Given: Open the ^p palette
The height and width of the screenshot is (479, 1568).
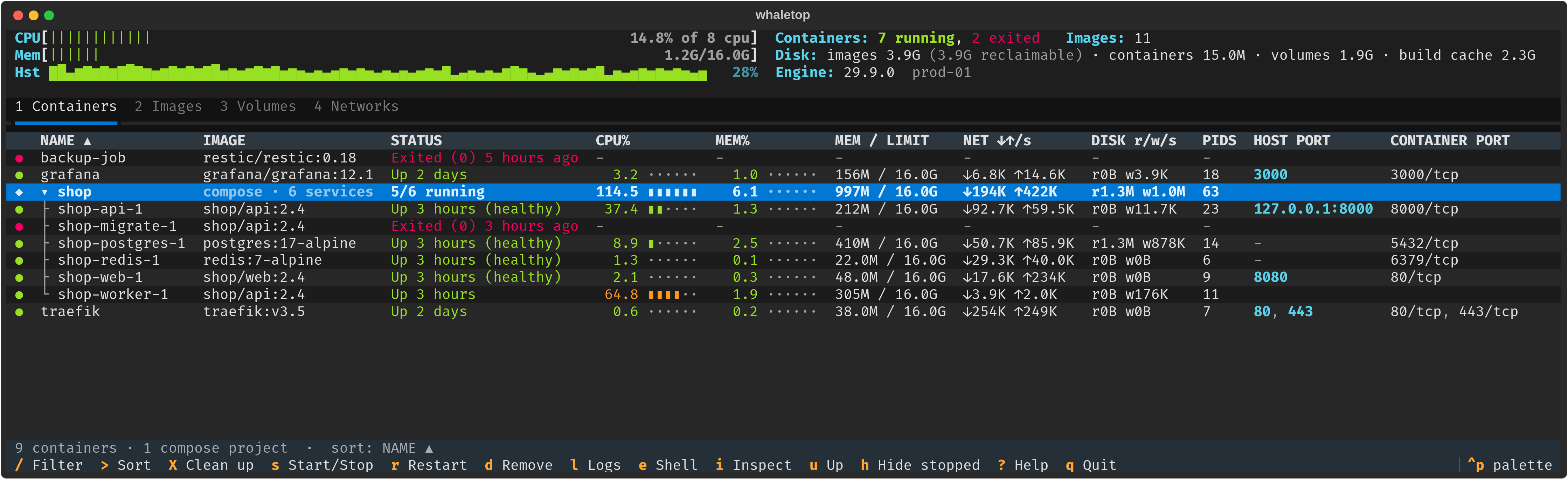Looking at the screenshot, I should (1510, 466).
